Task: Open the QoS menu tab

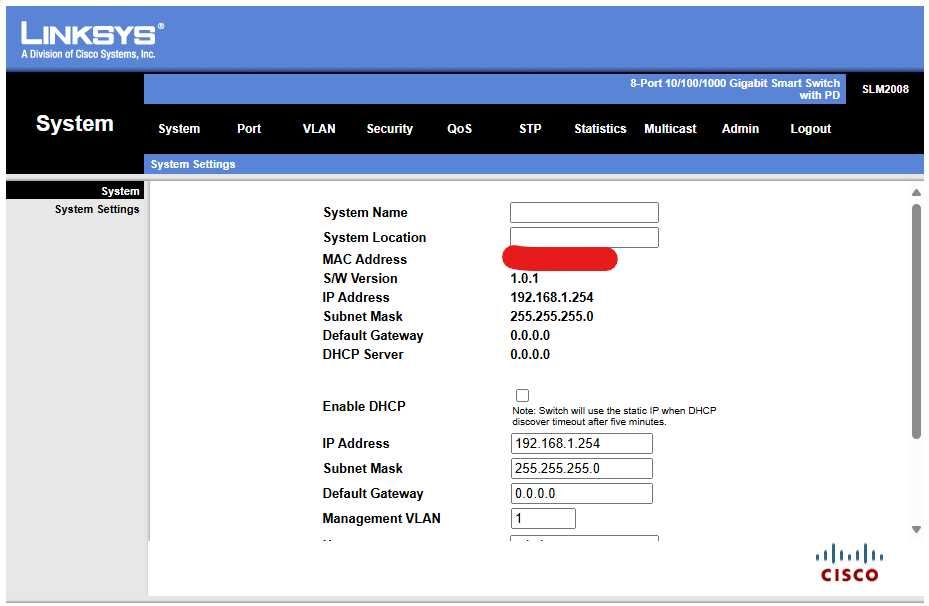Action: tap(459, 129)
